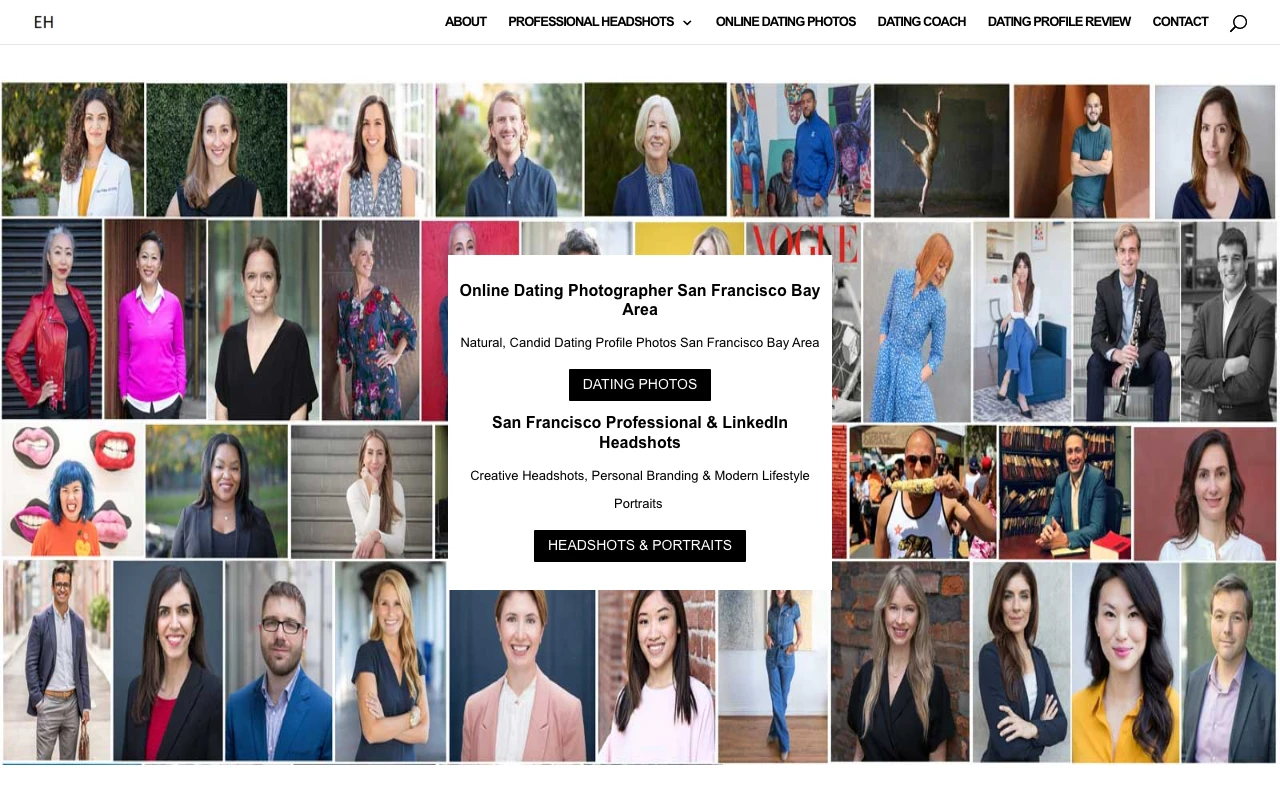The width and height of the screenshot is (1280, 800).
Task: Open Dating Profile Review menu item
Action: [1059, 22]
